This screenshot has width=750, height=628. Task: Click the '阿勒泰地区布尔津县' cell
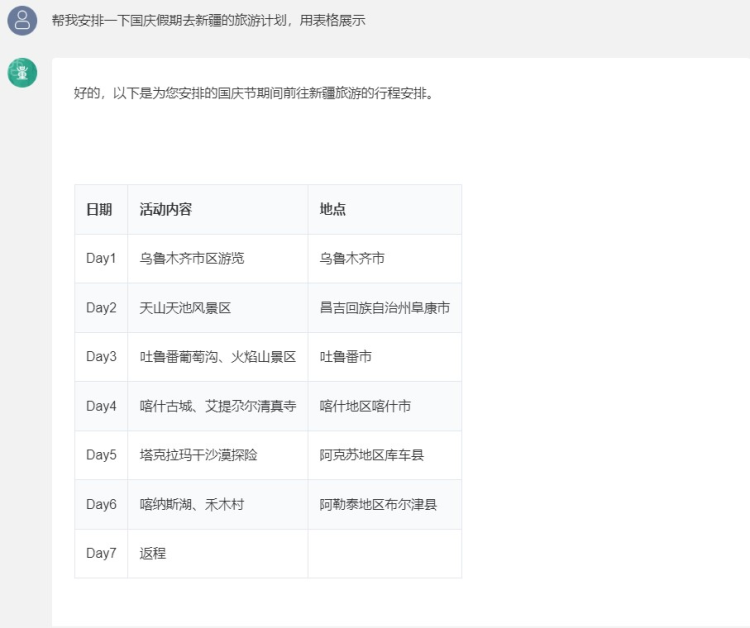click(x=385, y=505)
